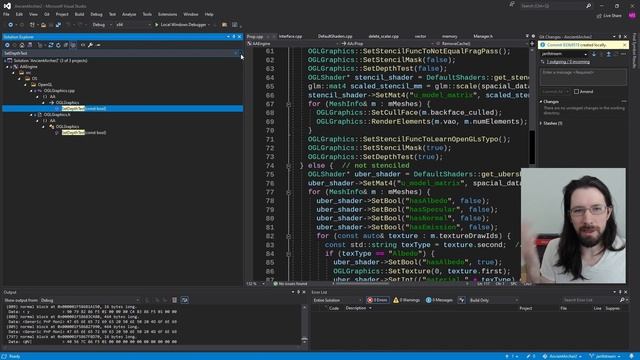The image size is (640, 360).
Task: Open the account profile avatar
Action: click(632, 15)
